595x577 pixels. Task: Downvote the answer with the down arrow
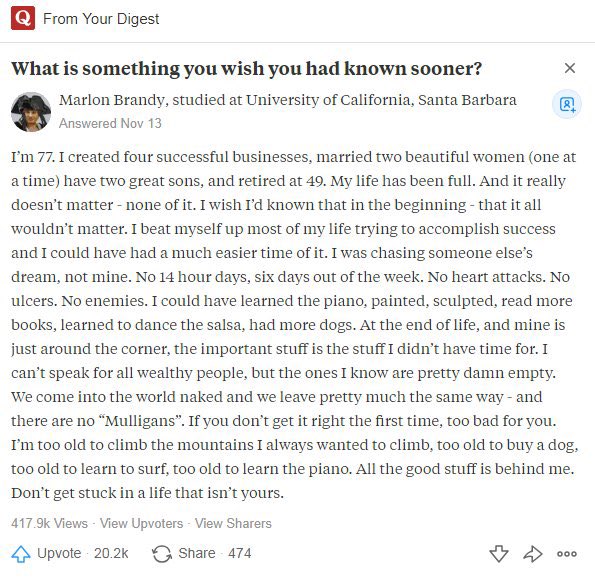tap(499, 554)
